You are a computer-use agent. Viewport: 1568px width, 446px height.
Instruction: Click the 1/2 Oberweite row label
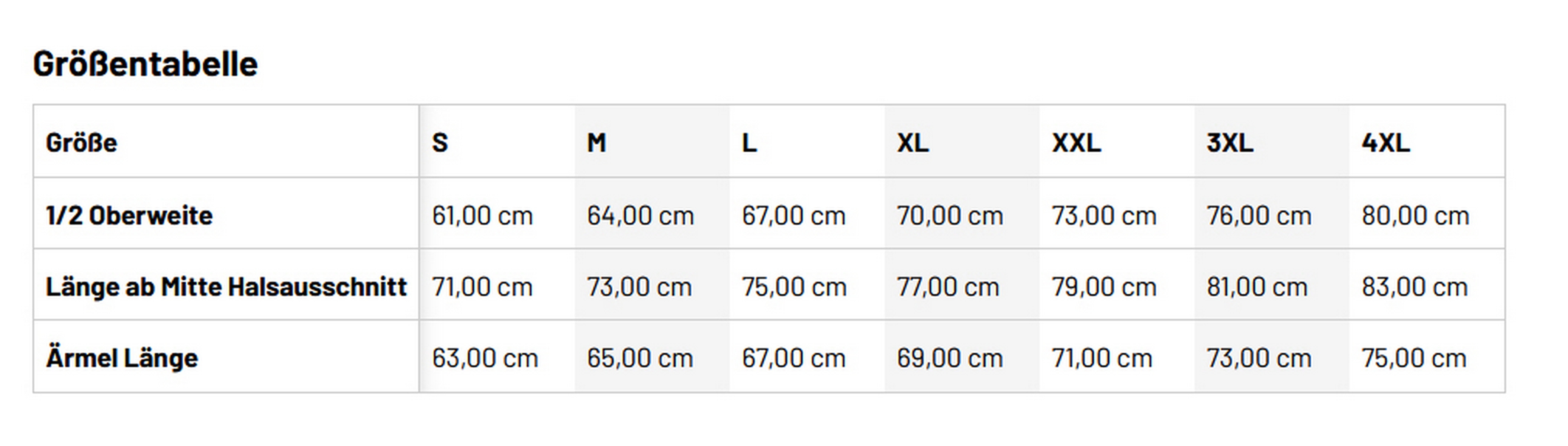[x=129, y=216]
